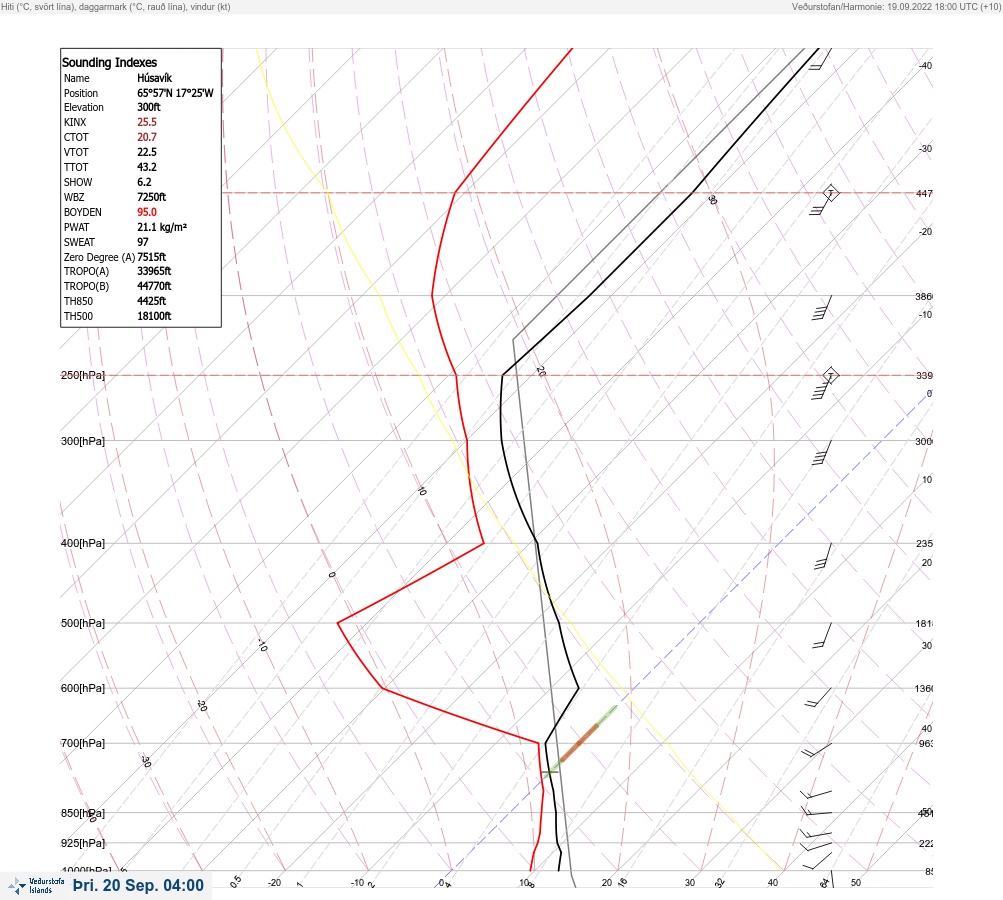The width and height of the screenshot is (1003, 900).
Task: Click the KINX value 25.5 in indexes
Action: pos(146,122)
